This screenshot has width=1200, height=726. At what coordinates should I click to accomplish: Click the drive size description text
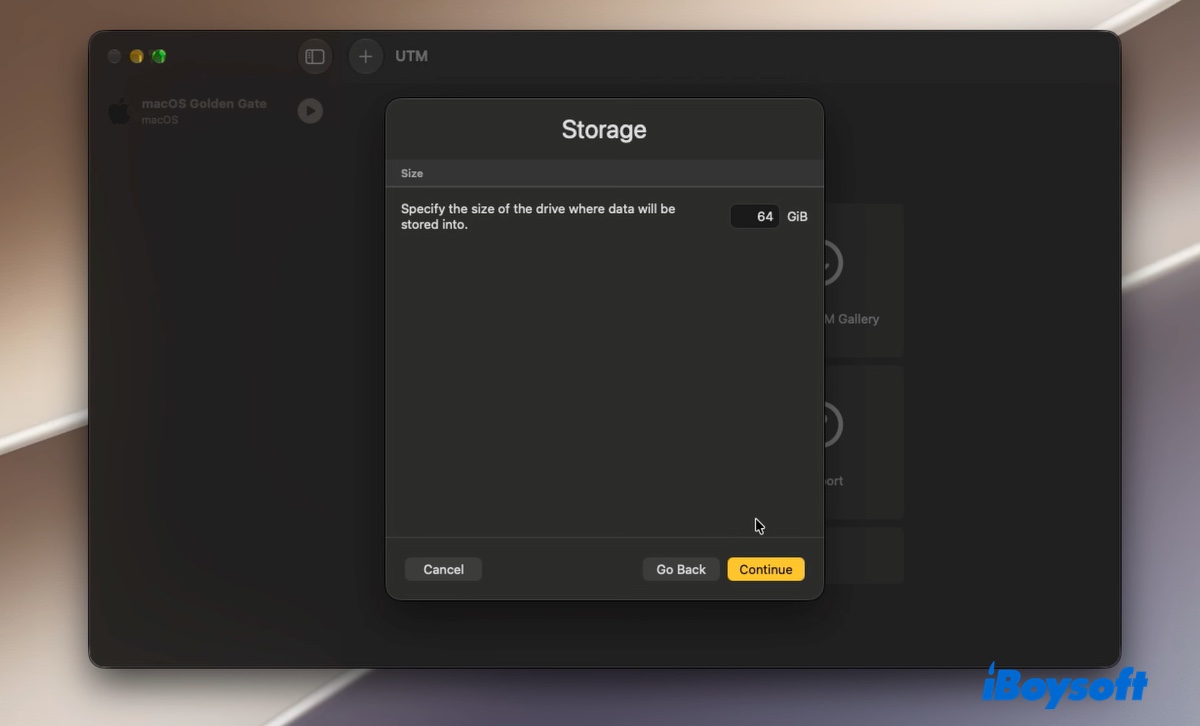pyautogui.click(x=538, y=217)
